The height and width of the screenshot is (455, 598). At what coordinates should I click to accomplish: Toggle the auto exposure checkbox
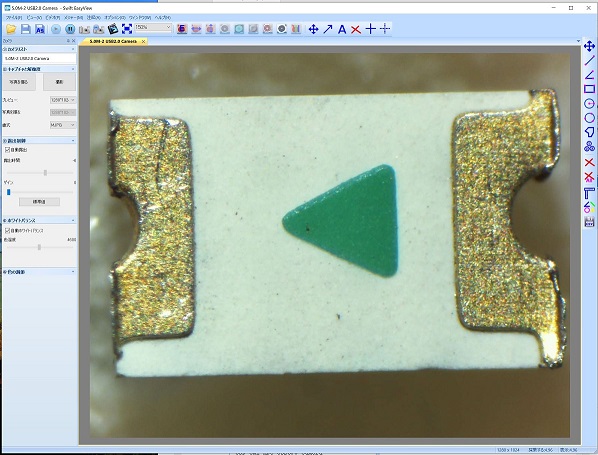tap(7, 150)
